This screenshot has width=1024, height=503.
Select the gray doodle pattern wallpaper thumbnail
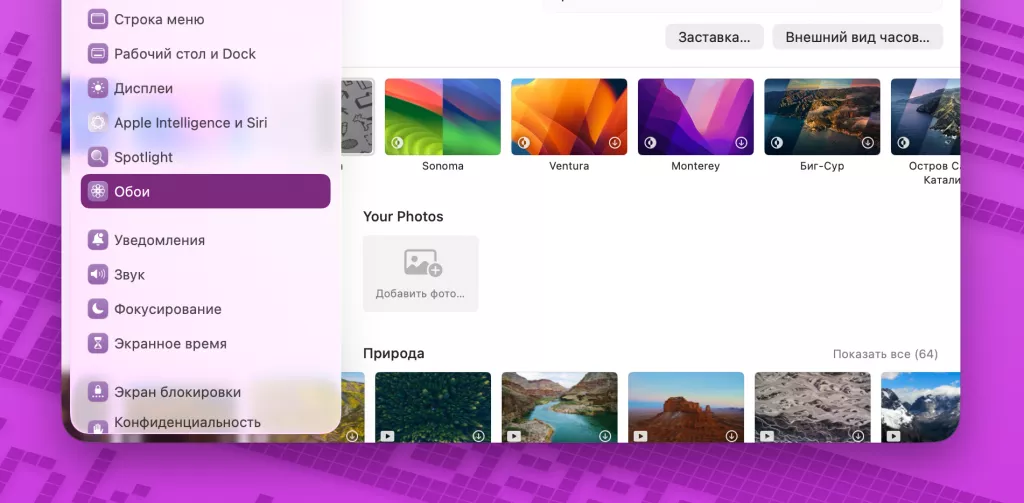358,117
